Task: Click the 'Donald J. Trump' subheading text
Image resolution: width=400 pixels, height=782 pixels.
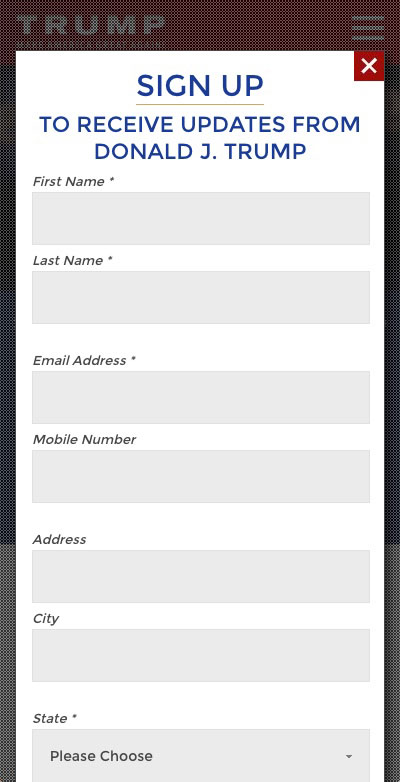Action: pyautogui.click(x=200, y=151)
